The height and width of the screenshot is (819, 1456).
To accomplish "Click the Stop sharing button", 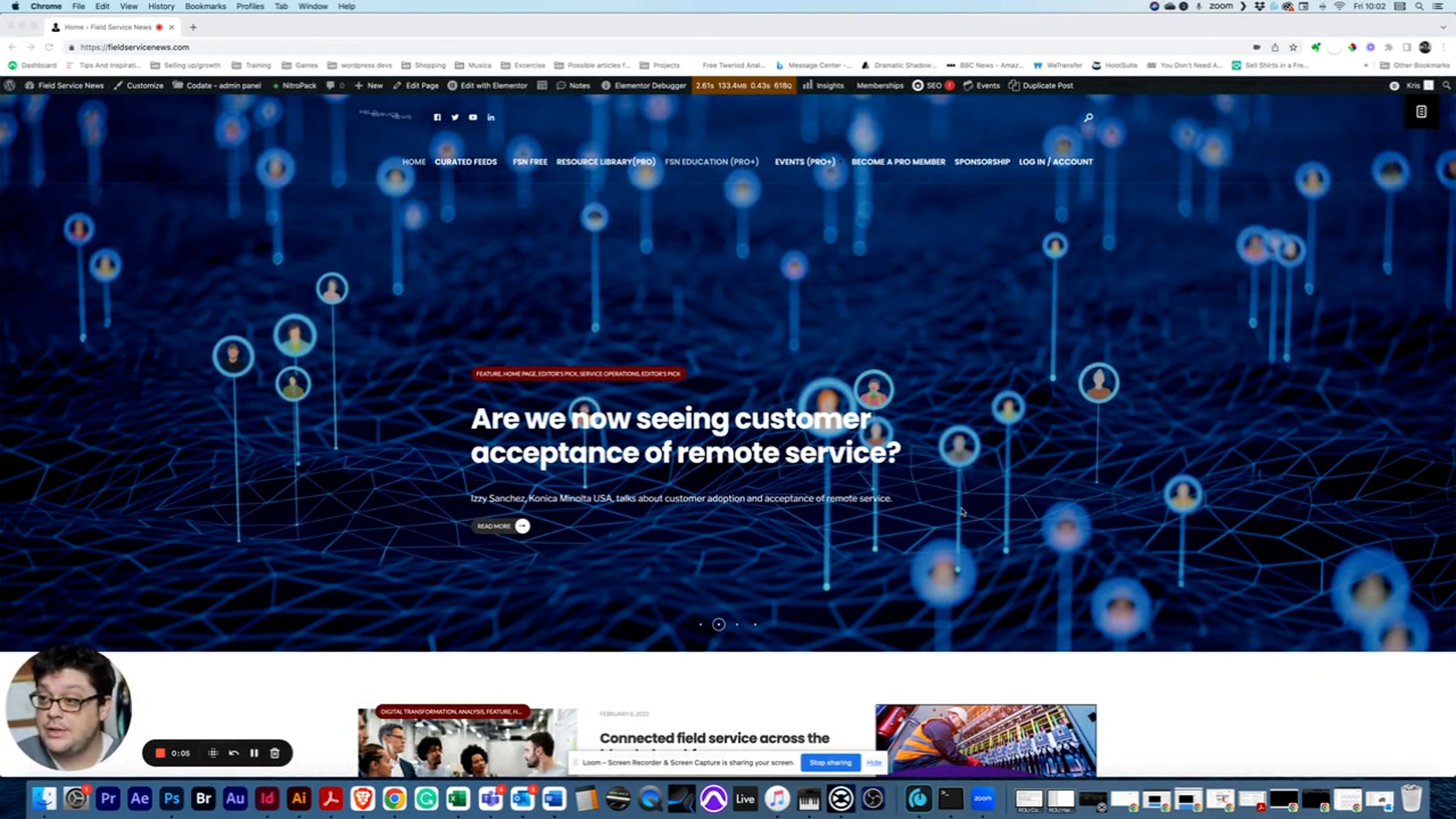I will point(830,763).
